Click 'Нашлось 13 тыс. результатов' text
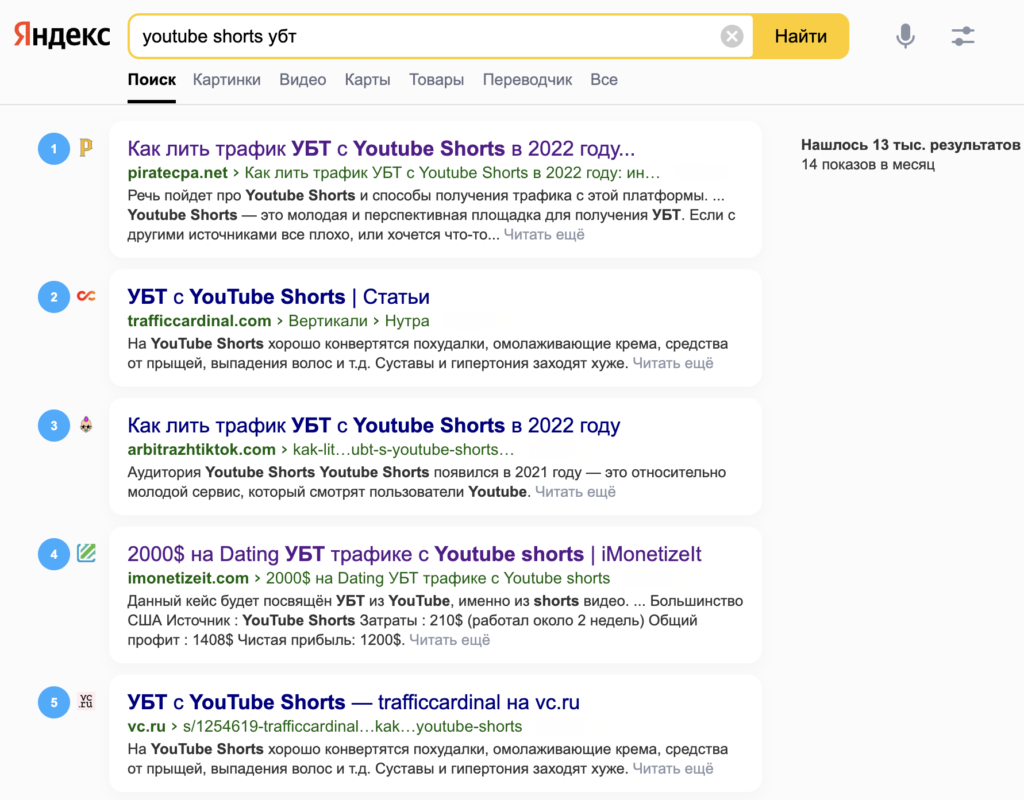This screenshot has width=1024, height=800. (910, 145)
